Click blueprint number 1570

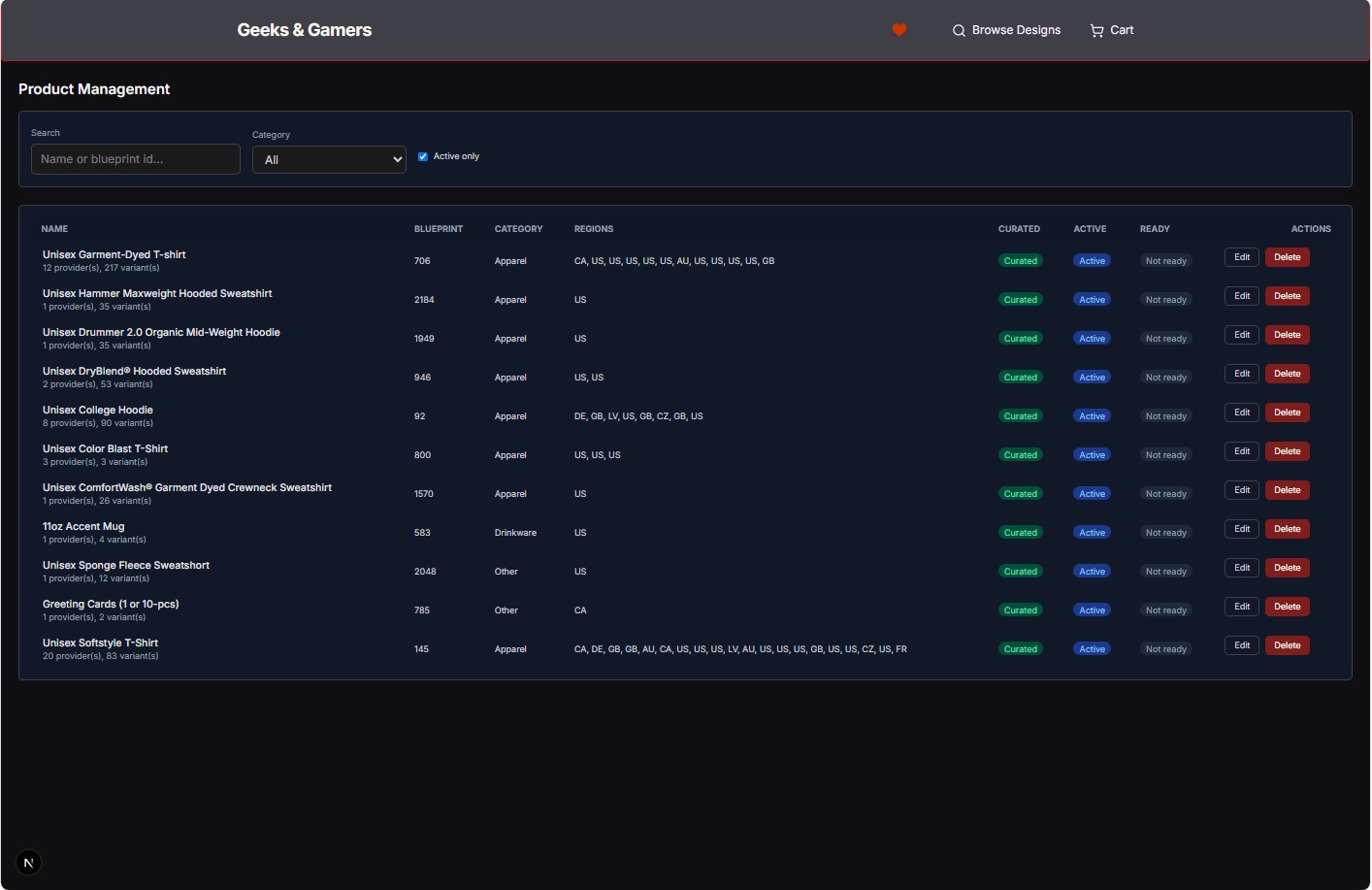(x=424, y=494)
